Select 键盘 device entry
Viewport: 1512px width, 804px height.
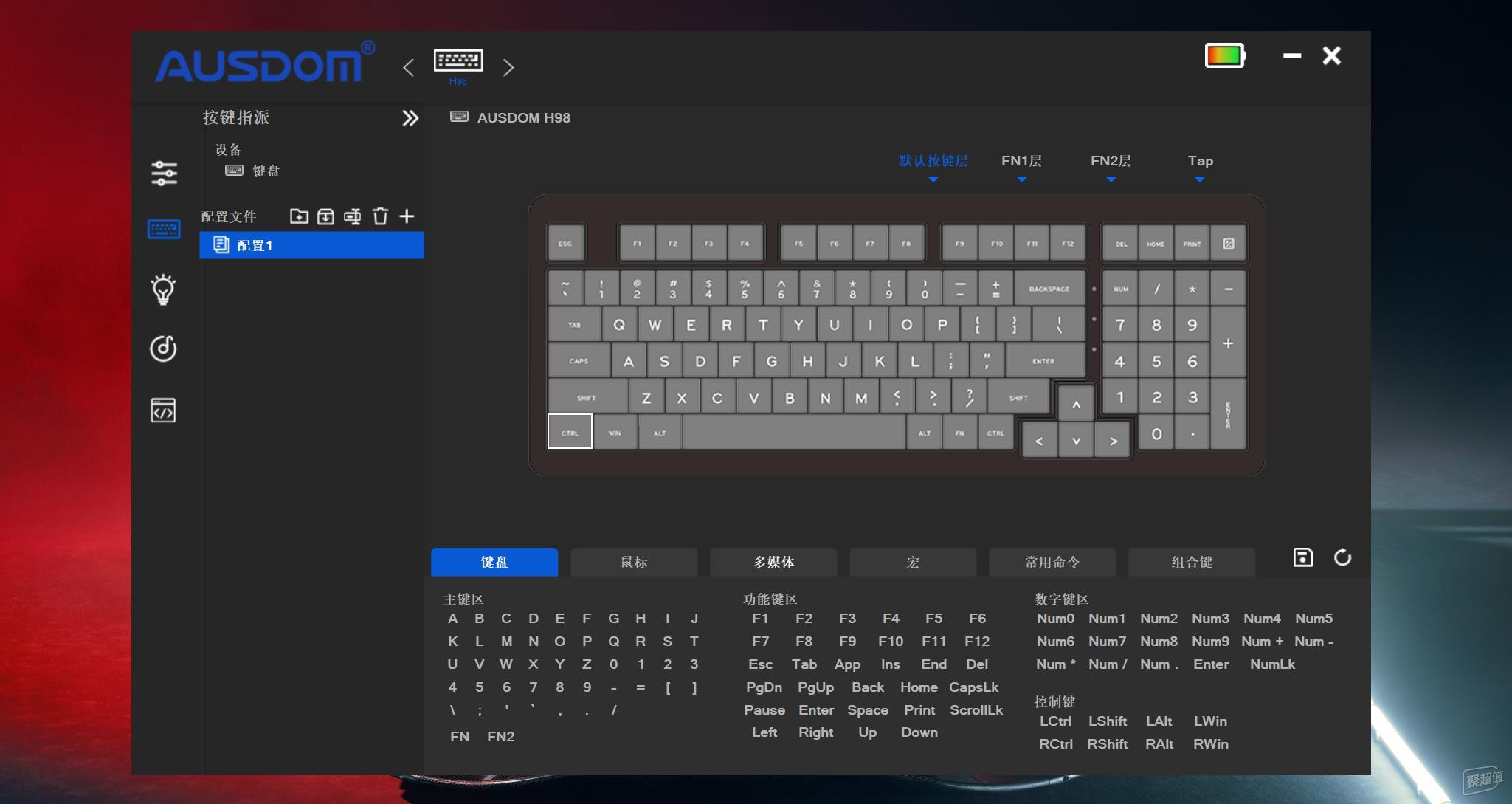tap(252, 171)
